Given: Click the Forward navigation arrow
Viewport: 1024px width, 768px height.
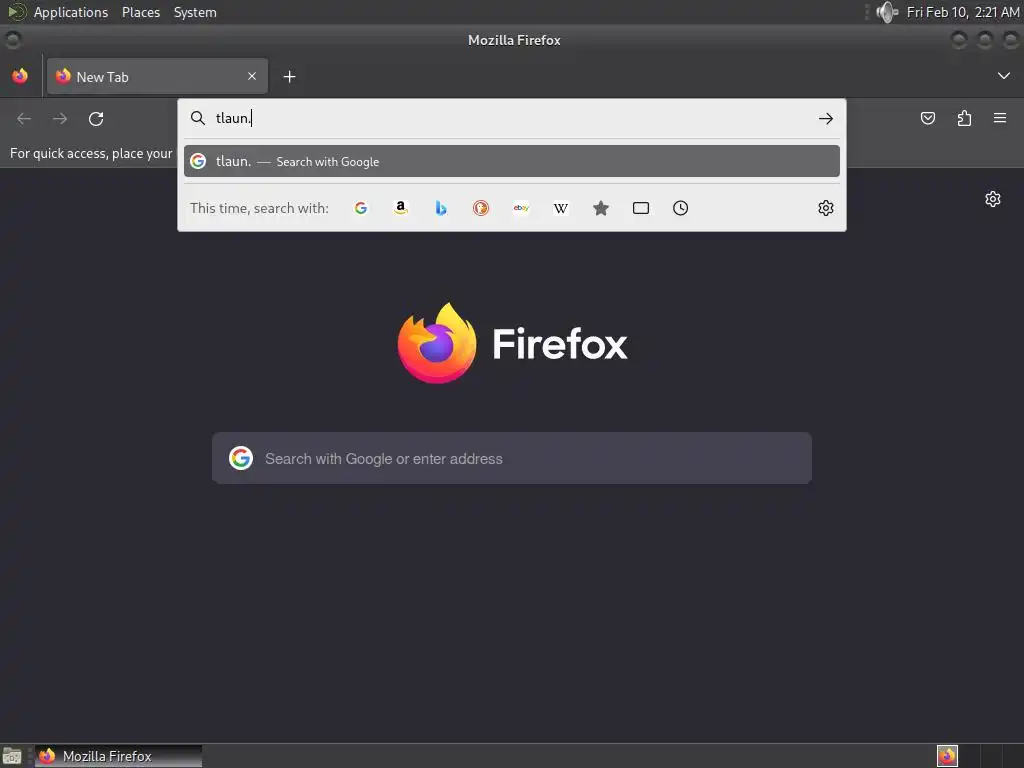Looking at the screenshot, I should click(x=60, y=119).
